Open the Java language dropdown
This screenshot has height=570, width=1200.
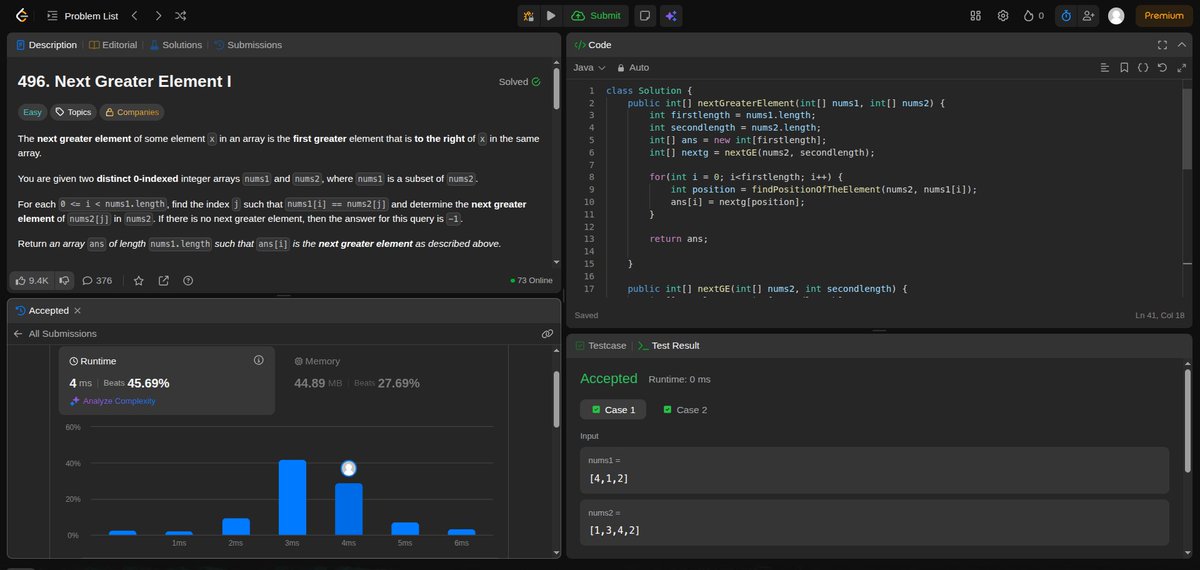pyautogui.click(x=589, y=67)
